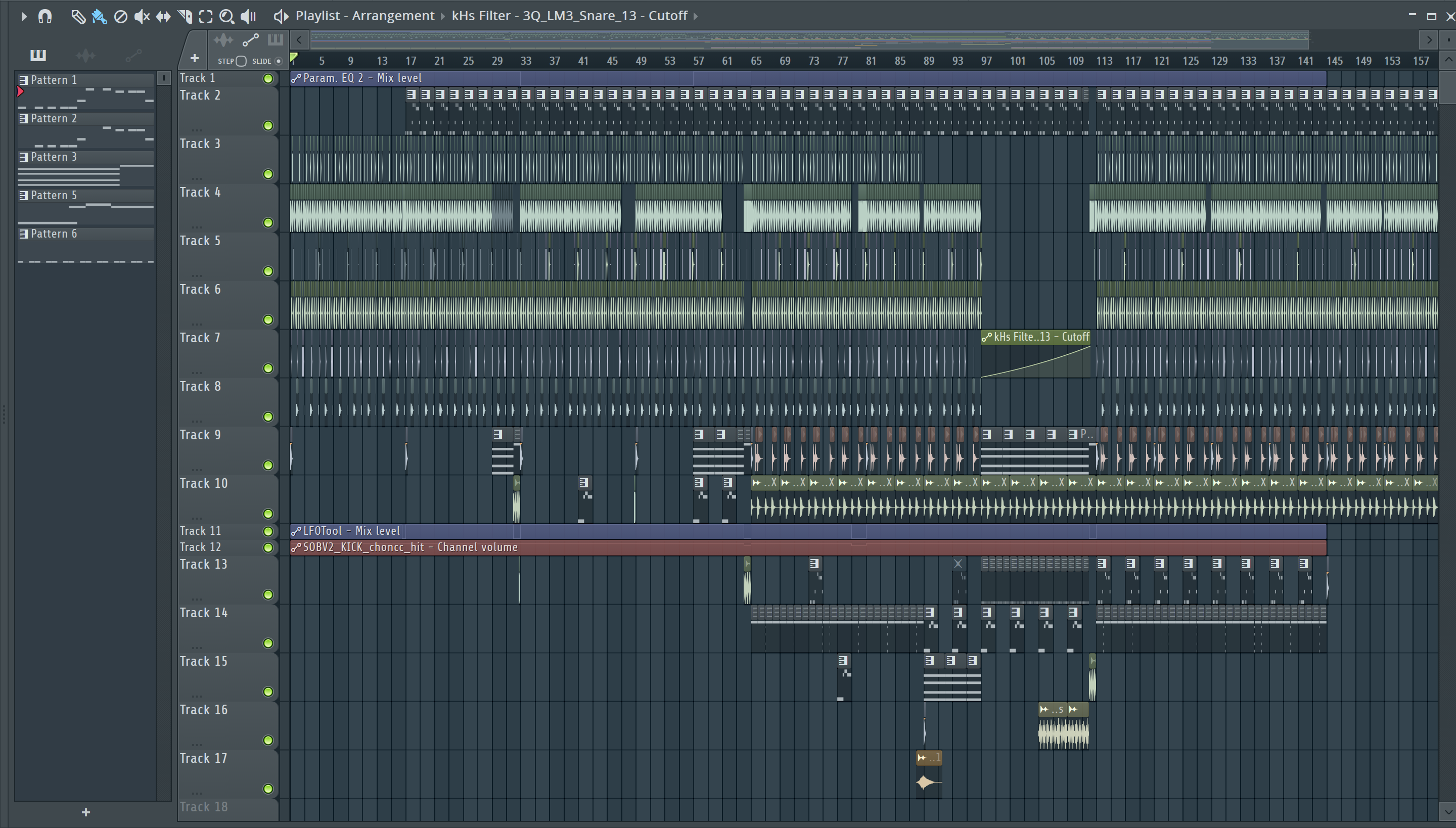Add track with plus button
This screenshot has height=828, width=1456.
[195, 58]
